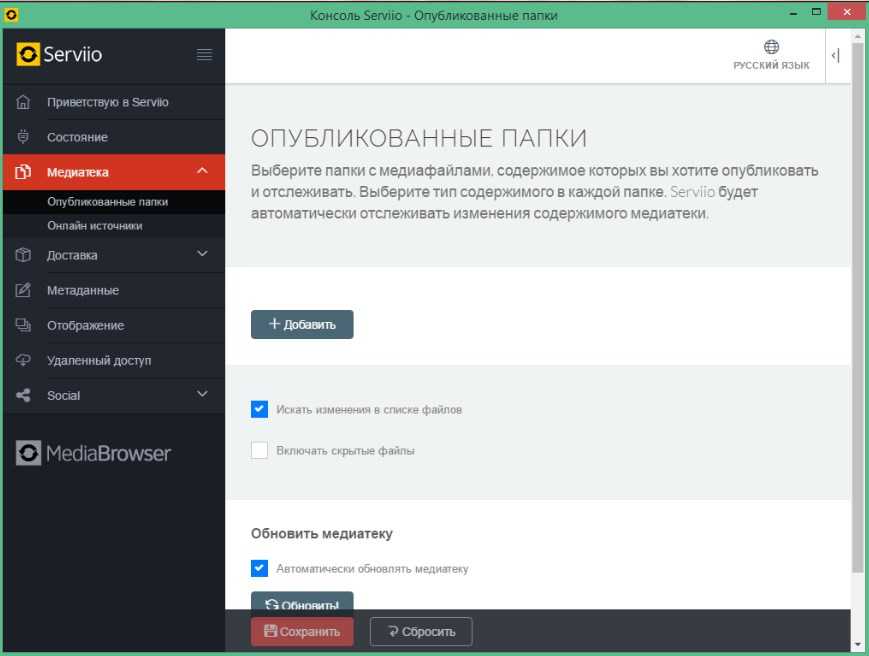This screenshot has width=869, height=656.
Task: Enable Включать скрытые файлы checkbox
Action: (260, 450)
